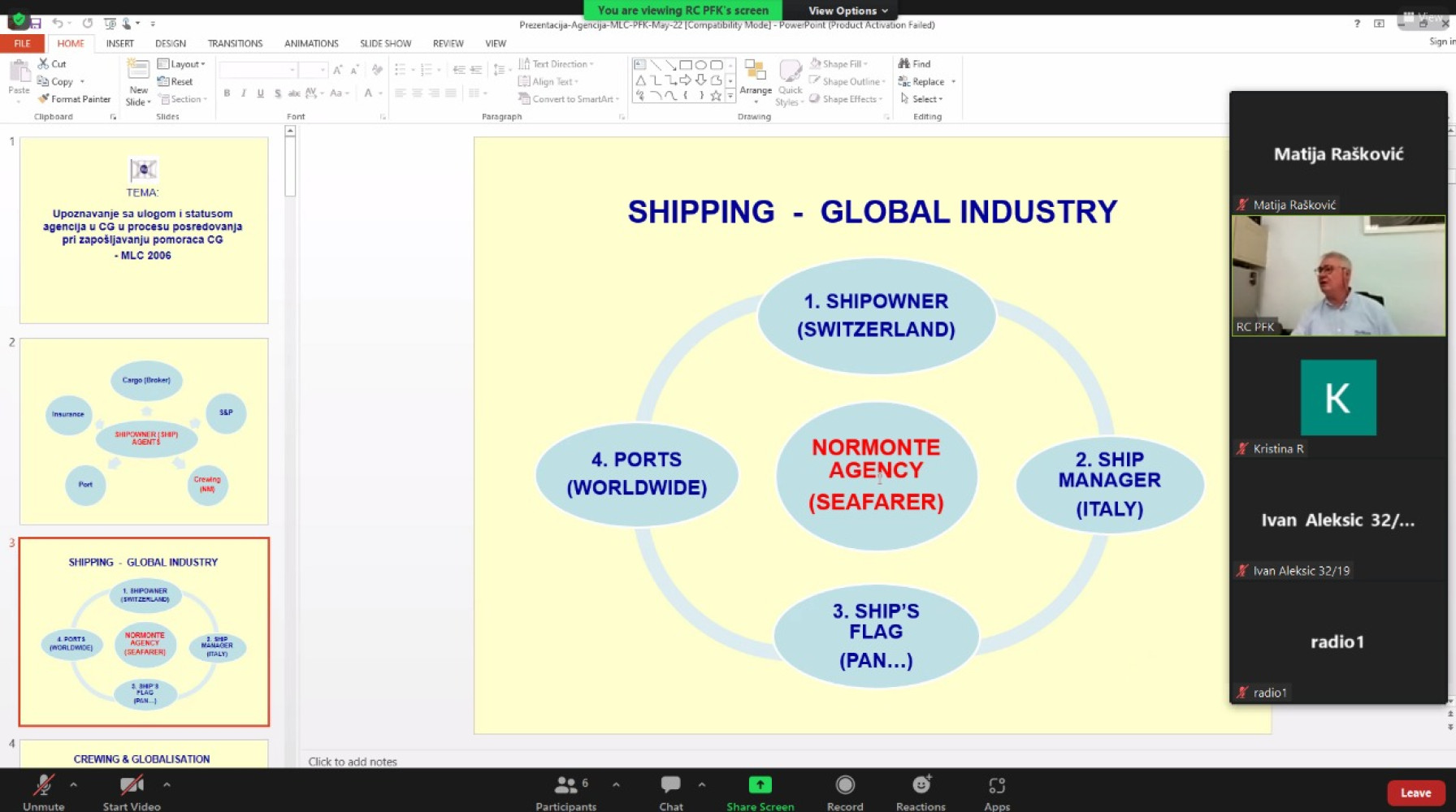Open the Reactions menu
This screenshot has width=1456, height=812.
pyautogui.click(x=921, y=785)
